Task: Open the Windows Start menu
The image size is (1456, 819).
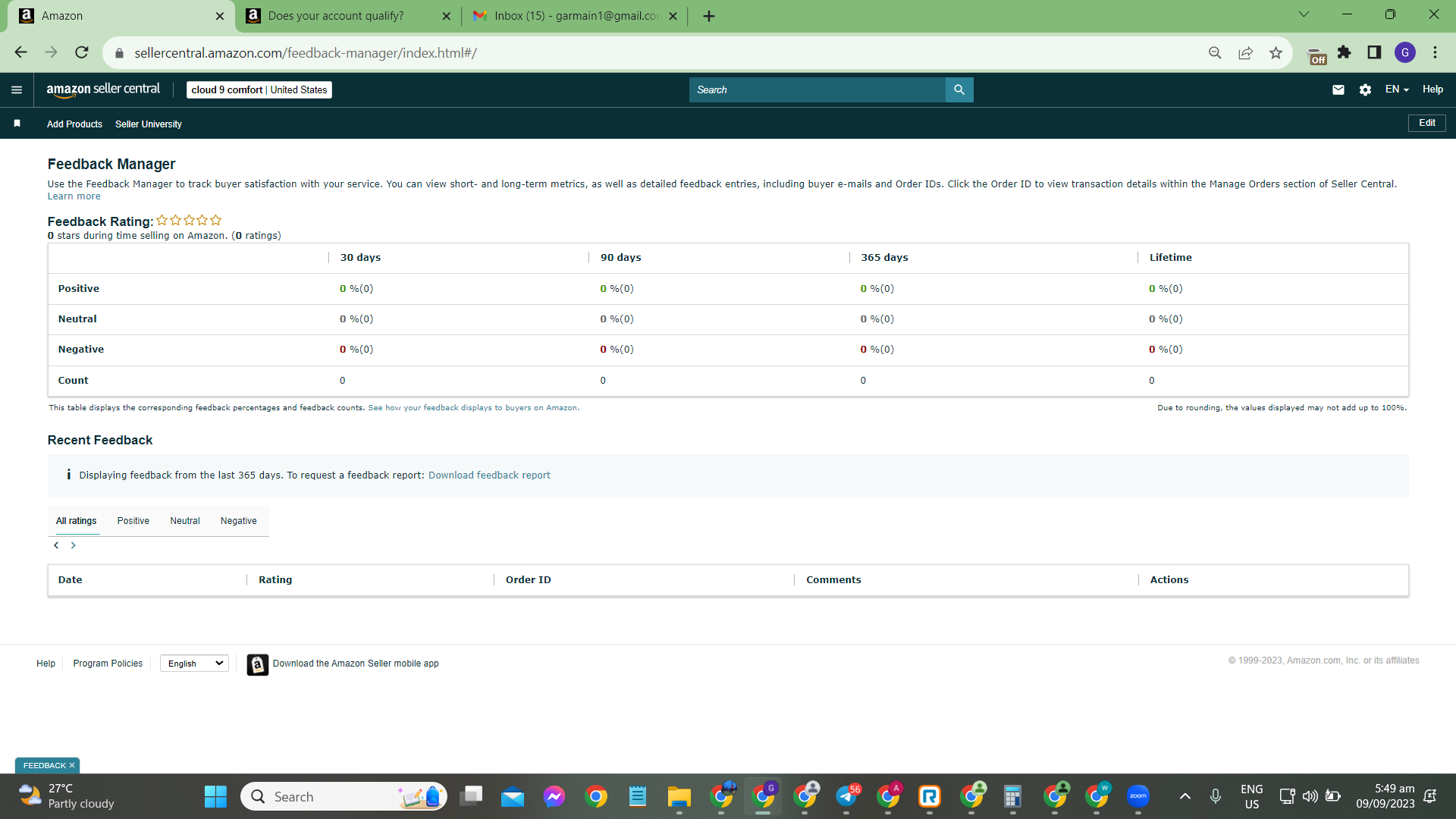Action: 215,796
